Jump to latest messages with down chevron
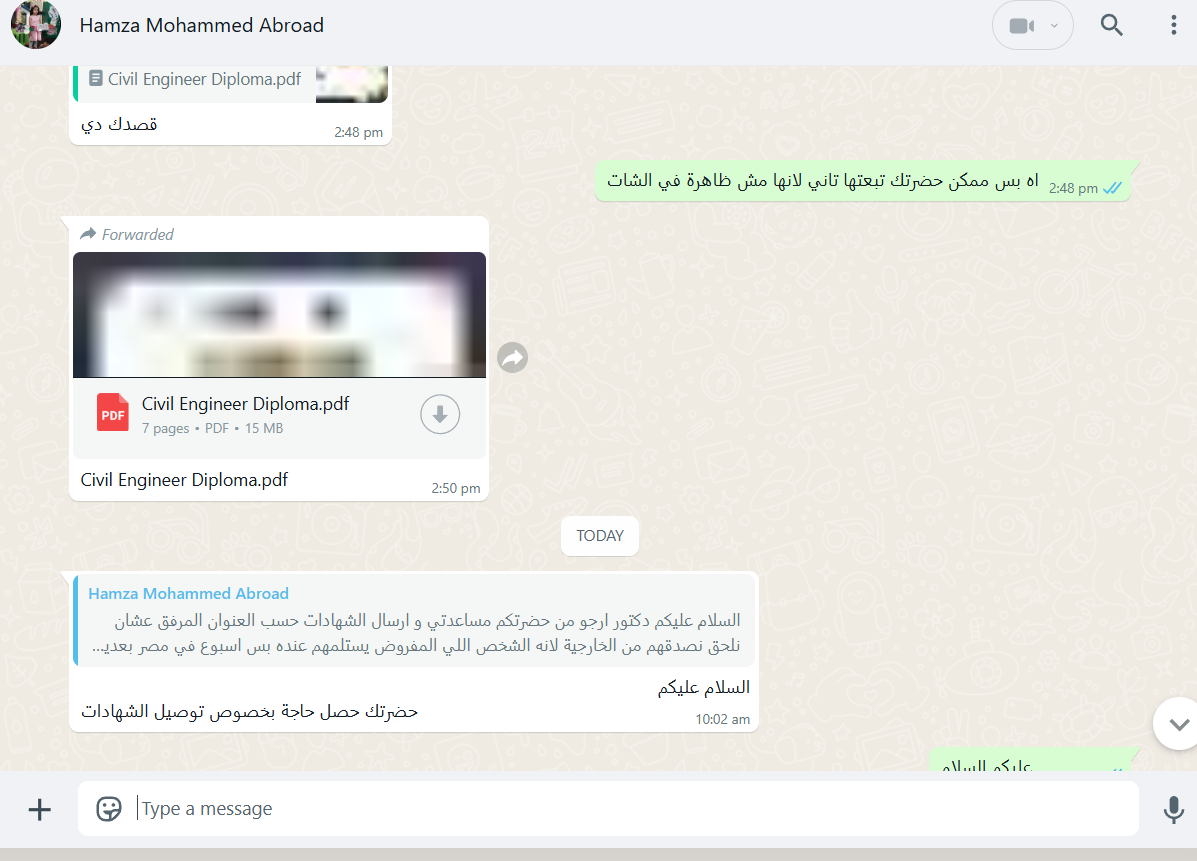 1178,724
